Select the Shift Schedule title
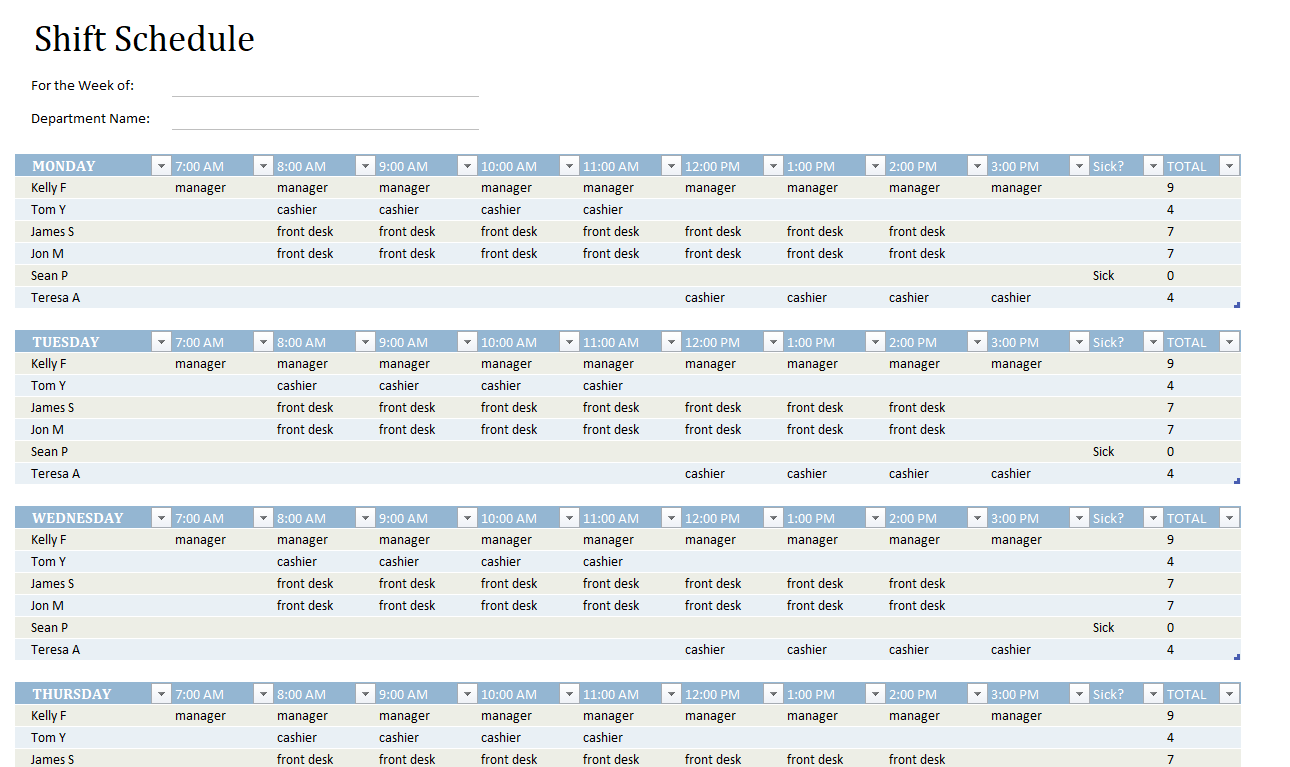The width and height of the screenshot is (1290, 767). click(x=144, y=39)
